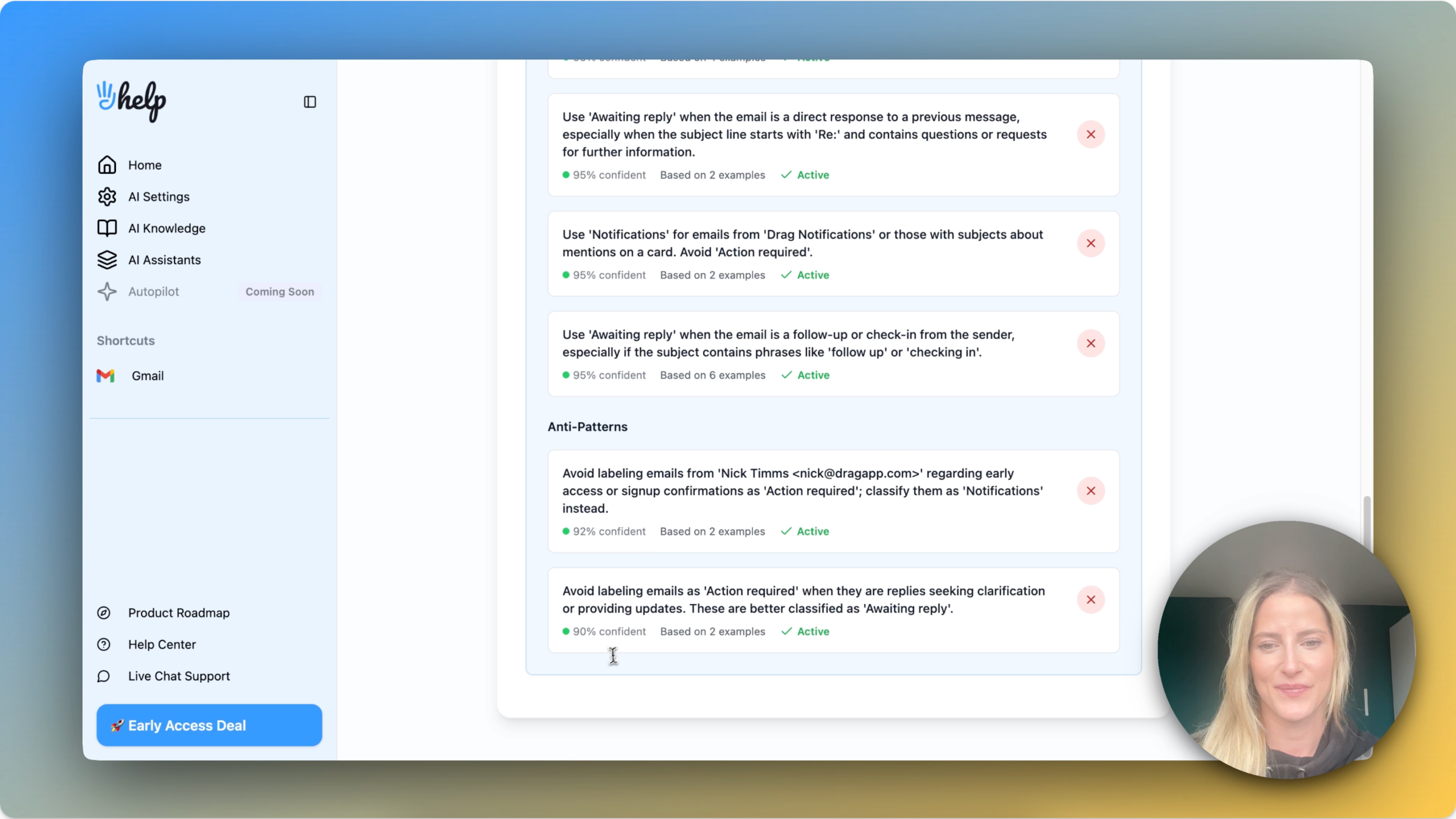Click the AI Assistants layers icon

coord(107,260)
